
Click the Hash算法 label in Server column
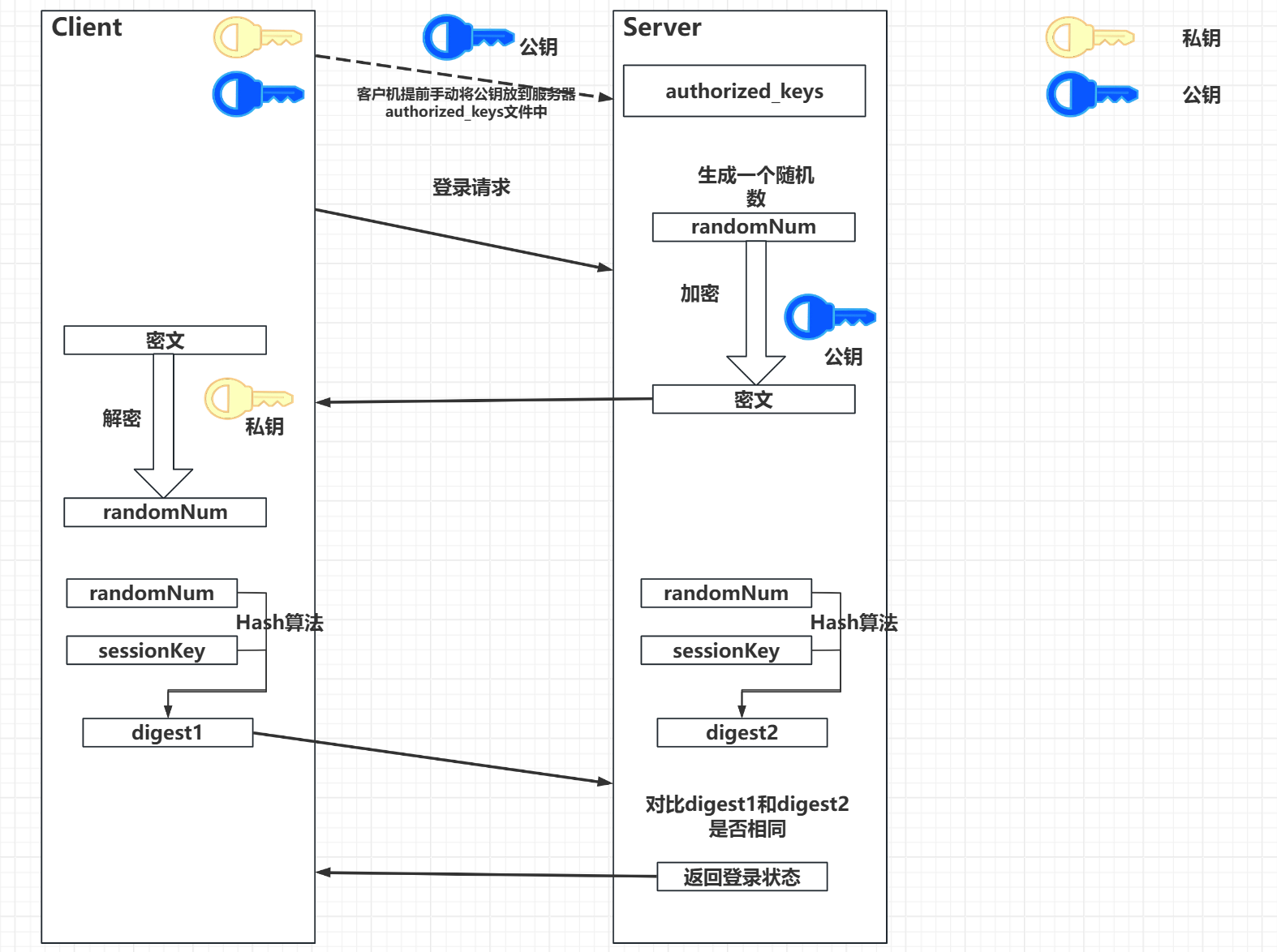pos(854,623)
